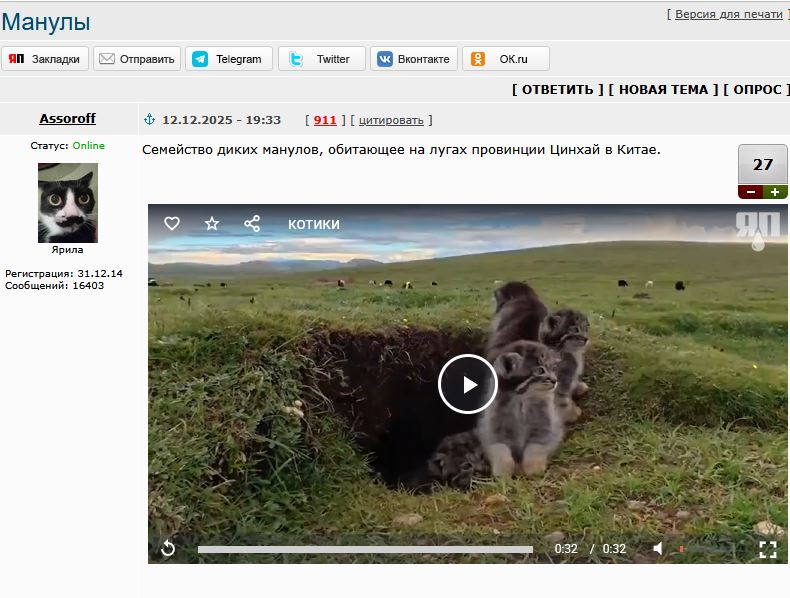
Task: Replay the video with restart icon
Action: click(168, 548)
